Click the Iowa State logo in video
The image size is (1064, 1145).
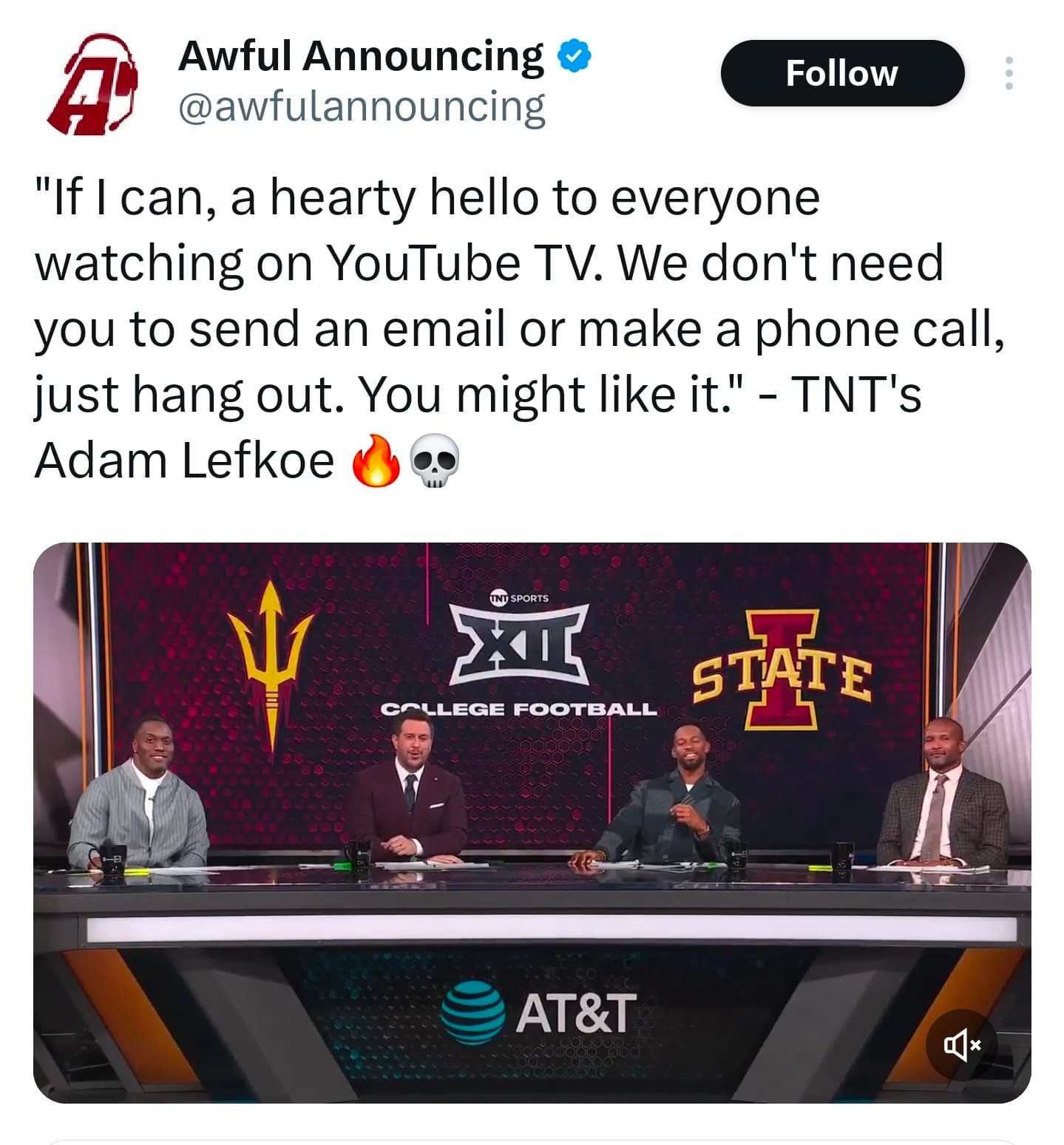tap(782, 671)
